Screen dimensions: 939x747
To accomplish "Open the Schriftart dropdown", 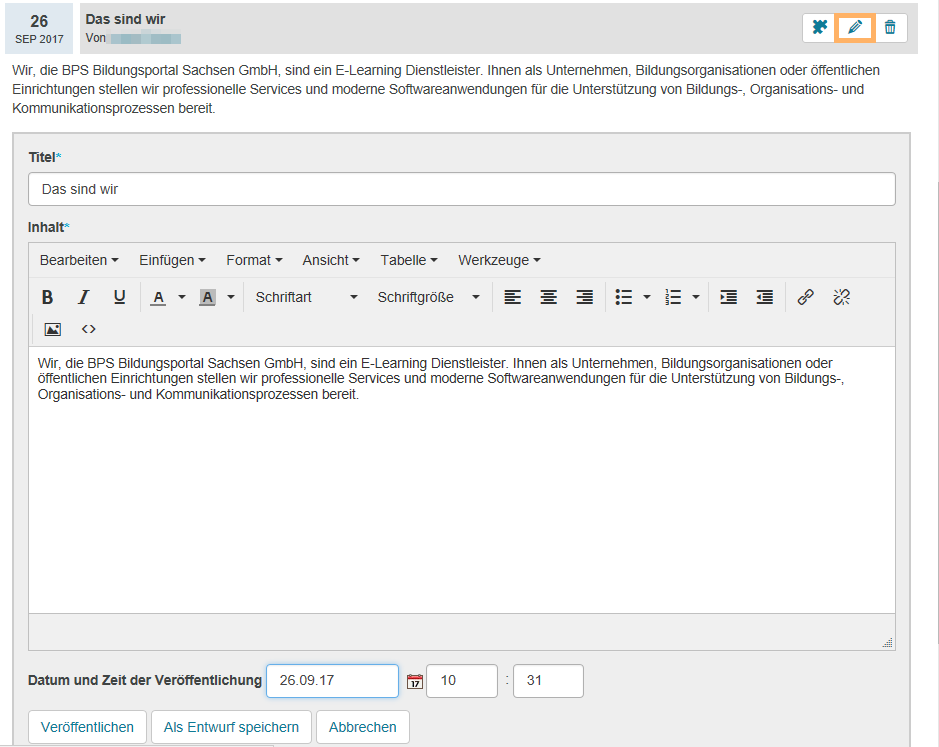I will (x=306, y=297).
